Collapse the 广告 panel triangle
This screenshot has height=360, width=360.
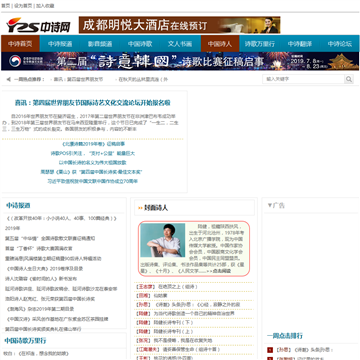coord(270,205)
